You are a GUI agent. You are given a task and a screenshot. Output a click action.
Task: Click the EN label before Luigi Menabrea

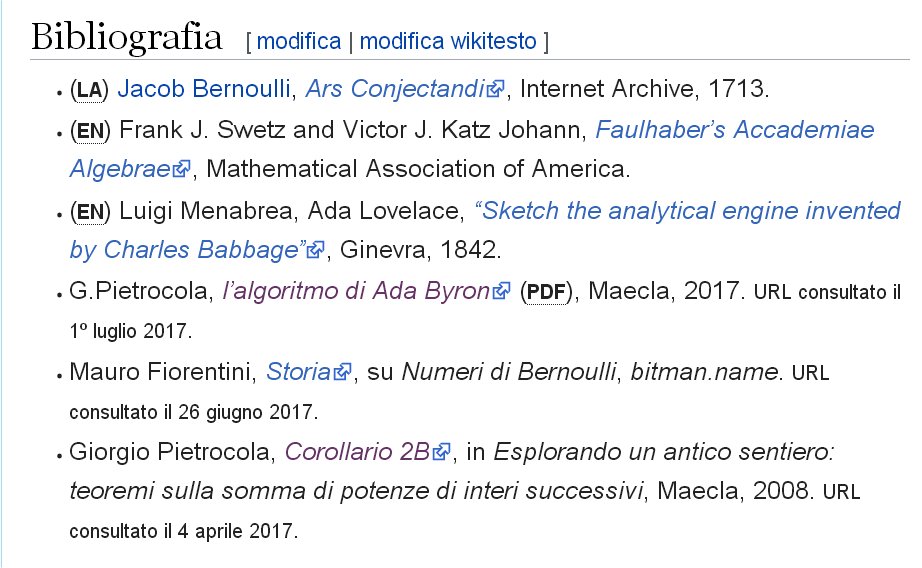90,212
